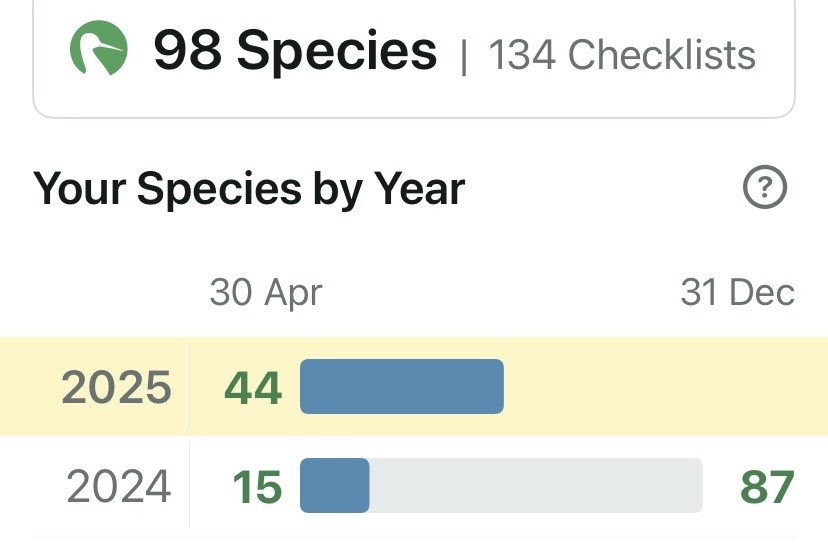Screen dimensions: 828x557
Task: Click the highlighted yellow 2025 row background
Action: pos(414,386)
